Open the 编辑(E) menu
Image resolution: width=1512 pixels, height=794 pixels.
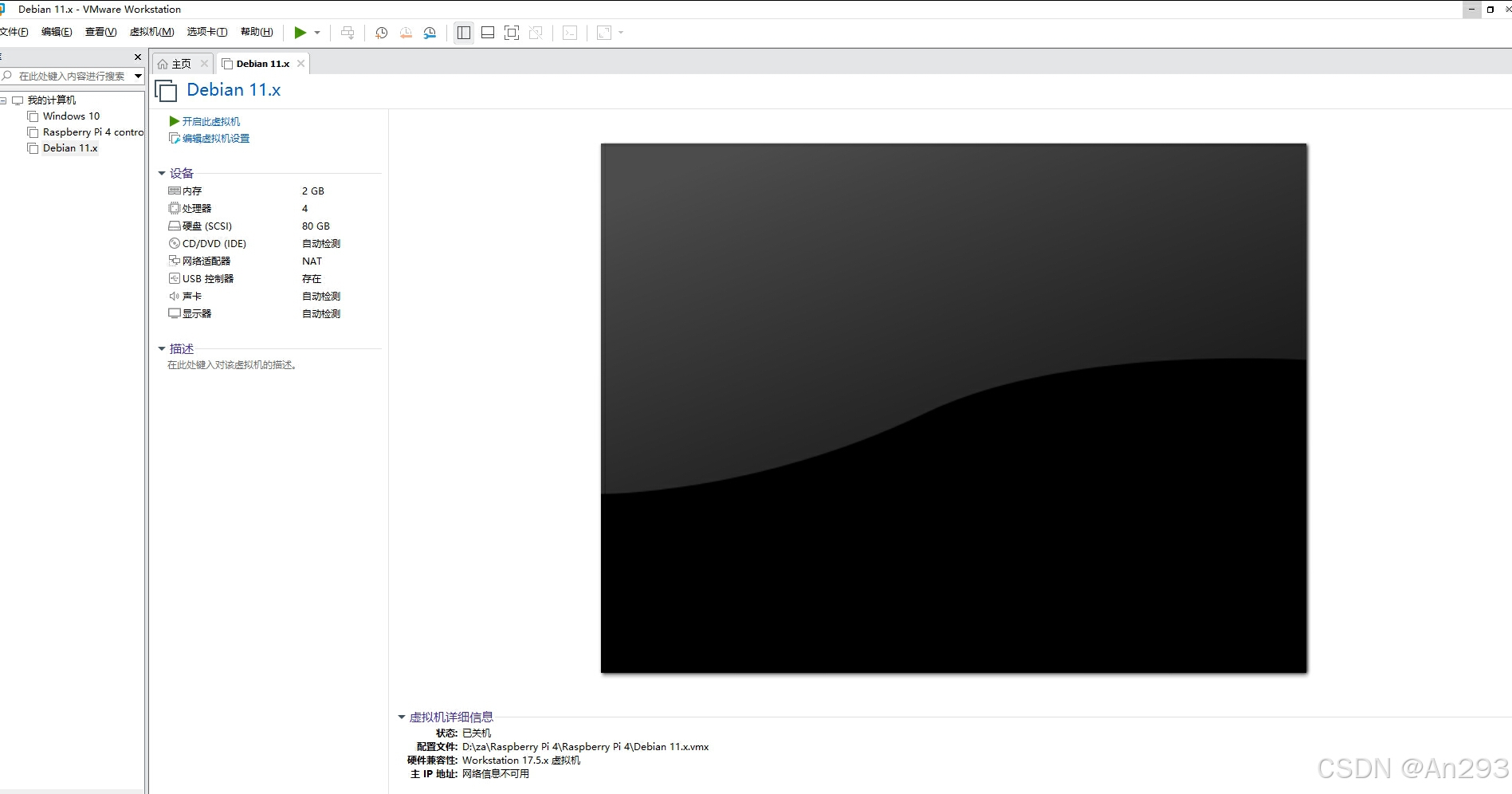[x=57, y=32]
